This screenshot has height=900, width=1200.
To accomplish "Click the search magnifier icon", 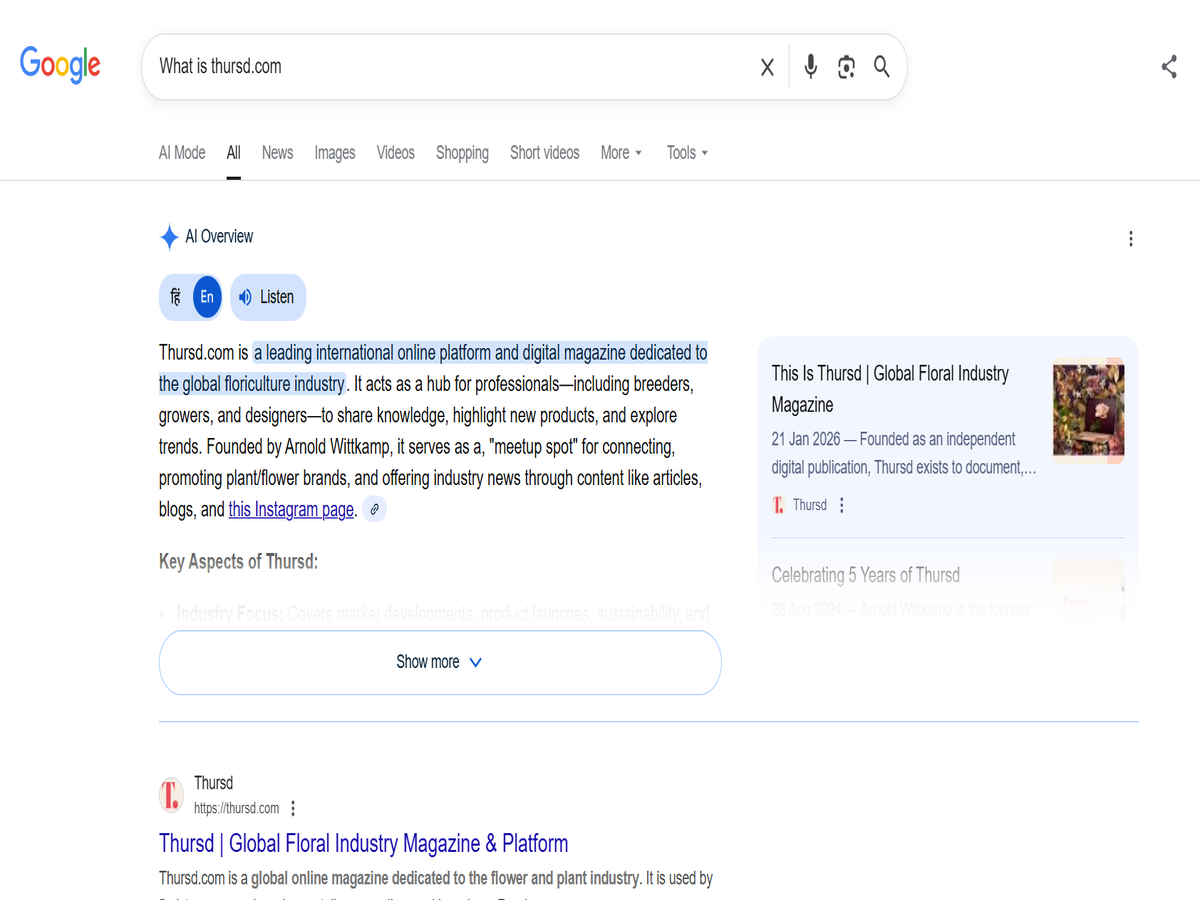I will (x=881, y=67).
